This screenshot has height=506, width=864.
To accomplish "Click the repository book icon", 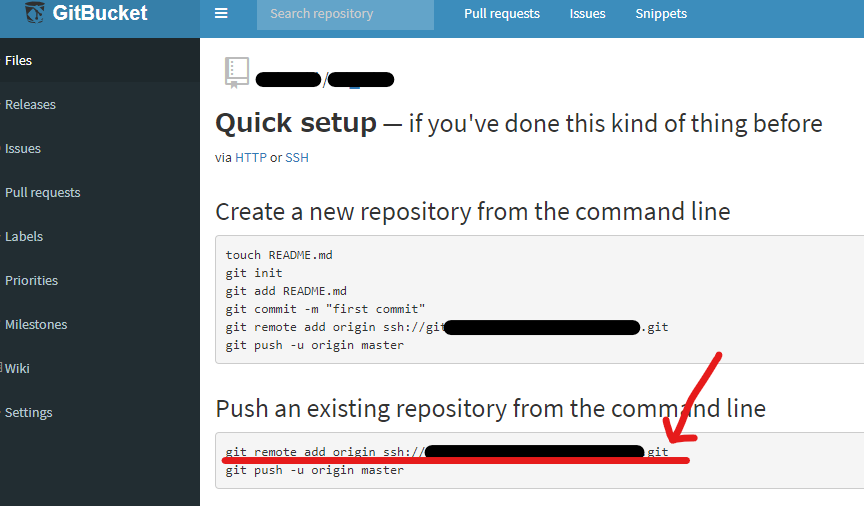I will click(x=236, y=72).
